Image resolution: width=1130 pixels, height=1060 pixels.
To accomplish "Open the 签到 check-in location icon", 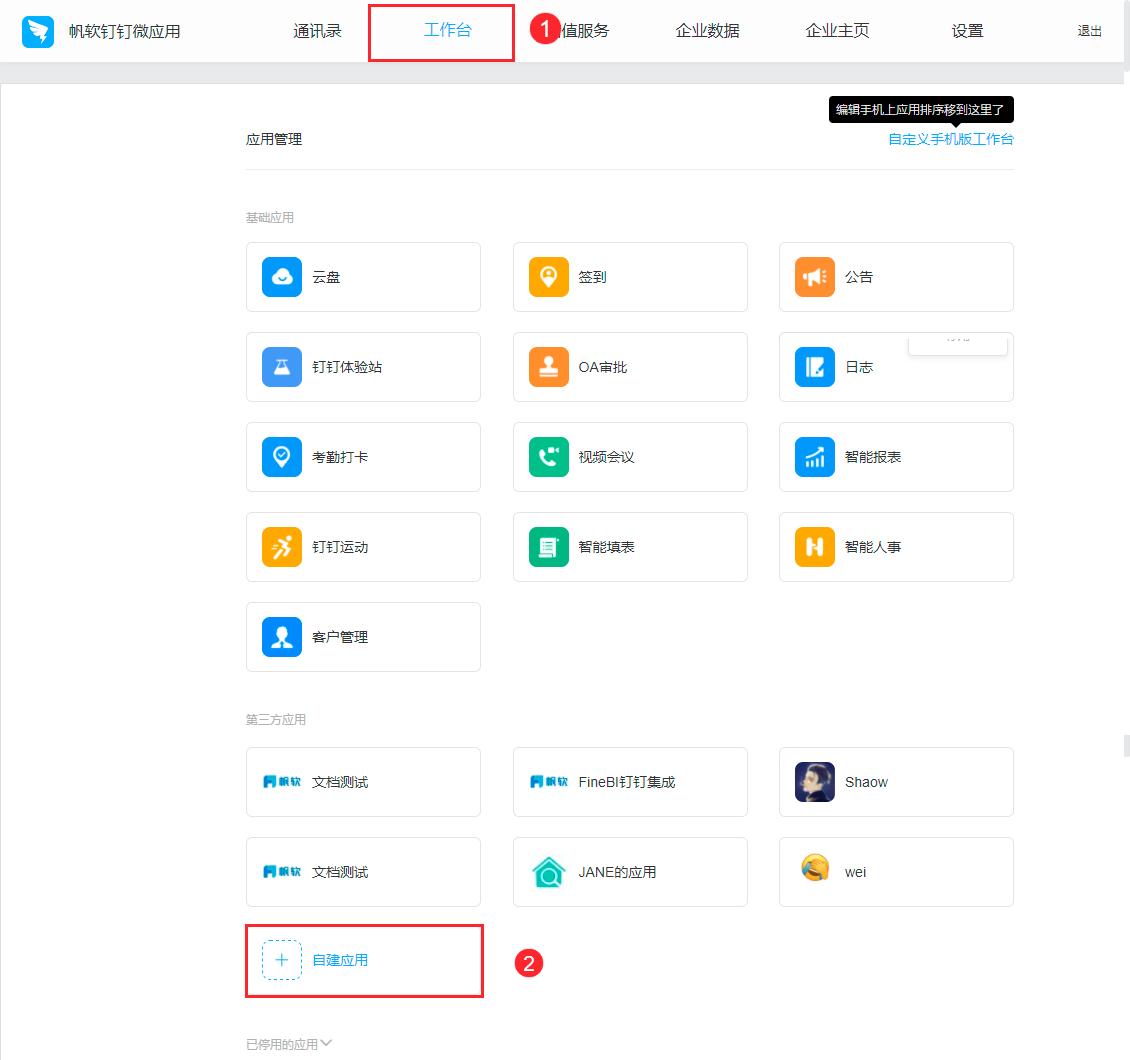I will [548, 277].
